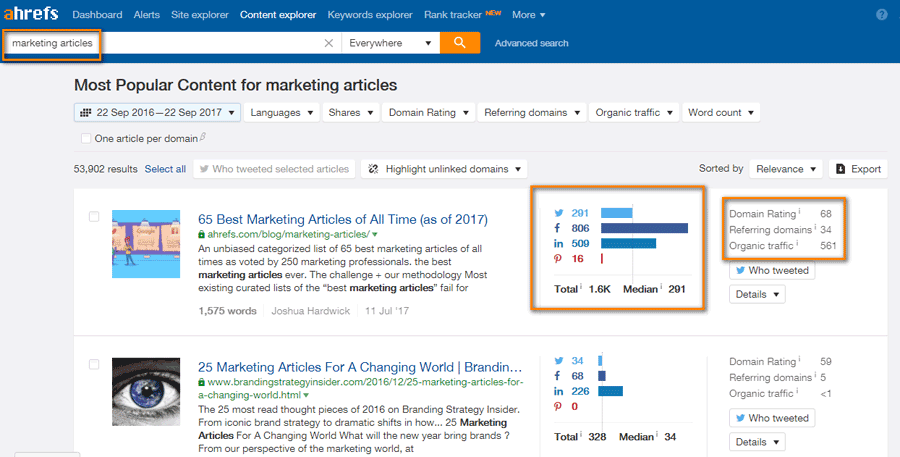The width and height of the screenshot is (900, 457).
Task: Click info icon beside Total 1.6K
Action: pyautogui.click(x=581, y=286)
